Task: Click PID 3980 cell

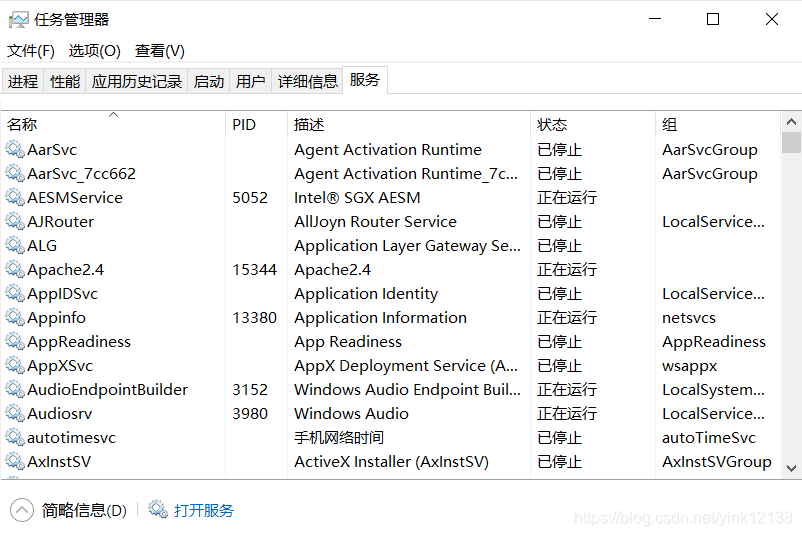Action: pyautogui.click(x=250, y=414)
